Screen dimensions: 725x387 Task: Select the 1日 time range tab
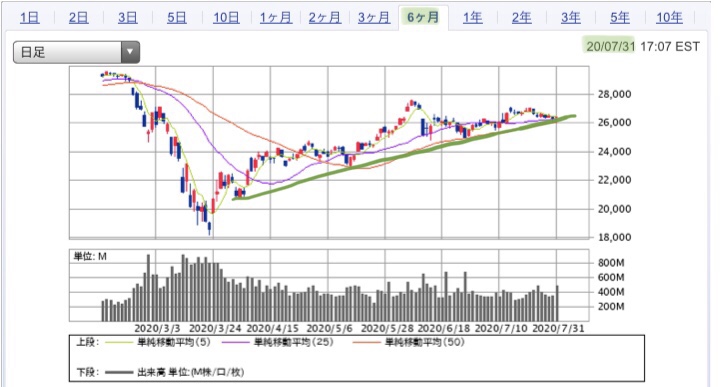click(x=30, y=18)
